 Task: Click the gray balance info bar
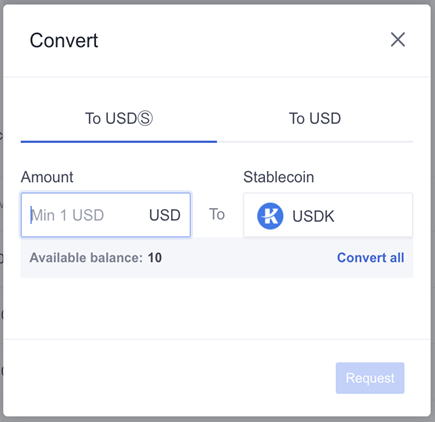click(217, 258)
